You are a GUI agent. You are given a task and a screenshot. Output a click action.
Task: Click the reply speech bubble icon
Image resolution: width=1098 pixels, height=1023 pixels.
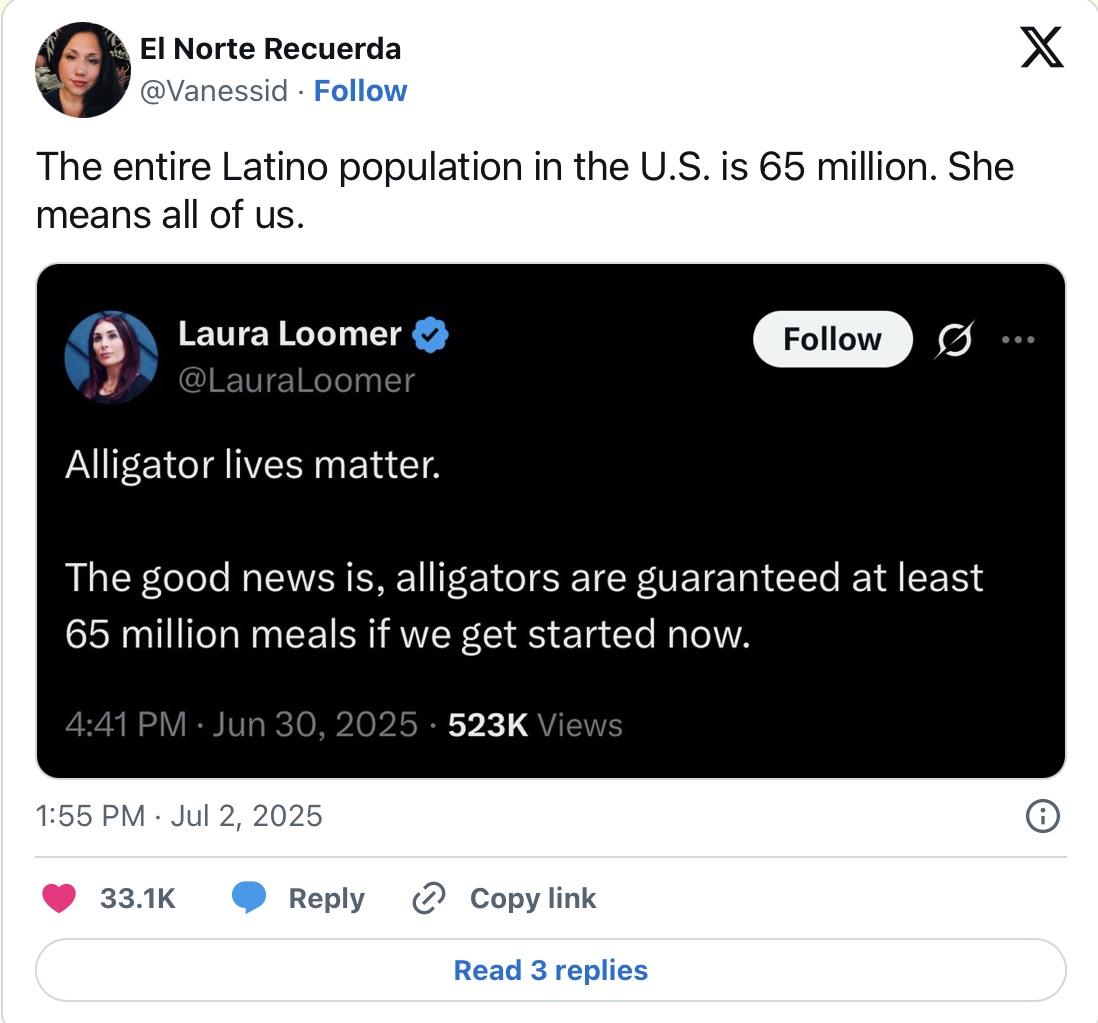click(249, 898)
